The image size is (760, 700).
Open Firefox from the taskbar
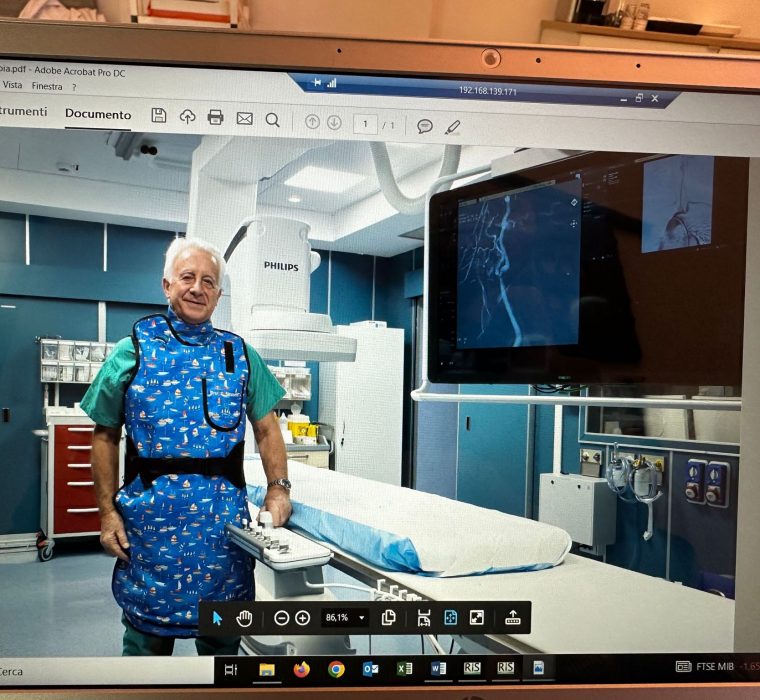tap(302, 669)
